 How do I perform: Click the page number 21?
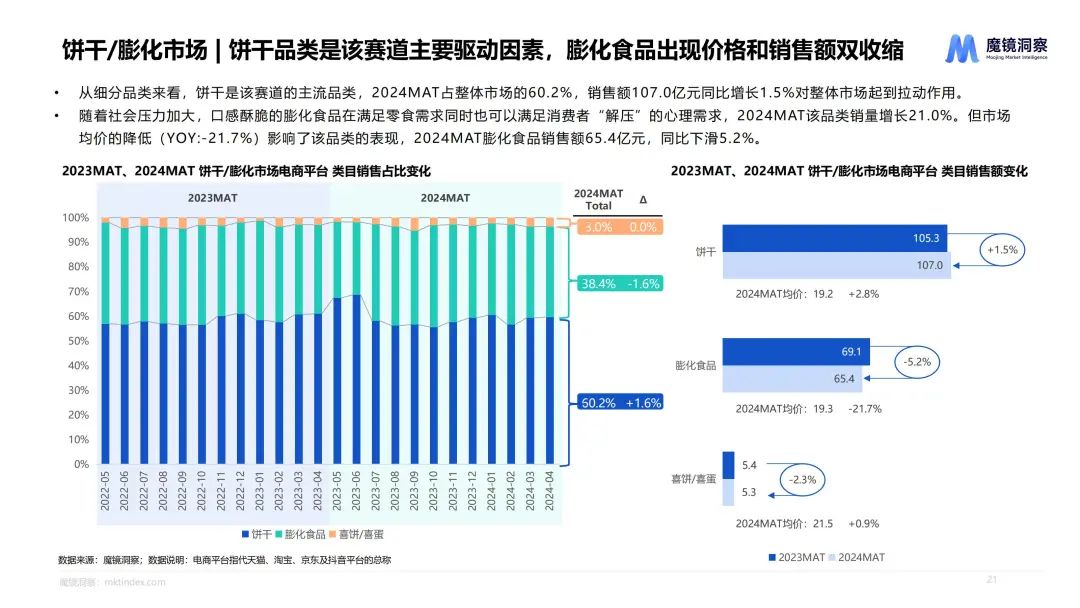(992, 579)
